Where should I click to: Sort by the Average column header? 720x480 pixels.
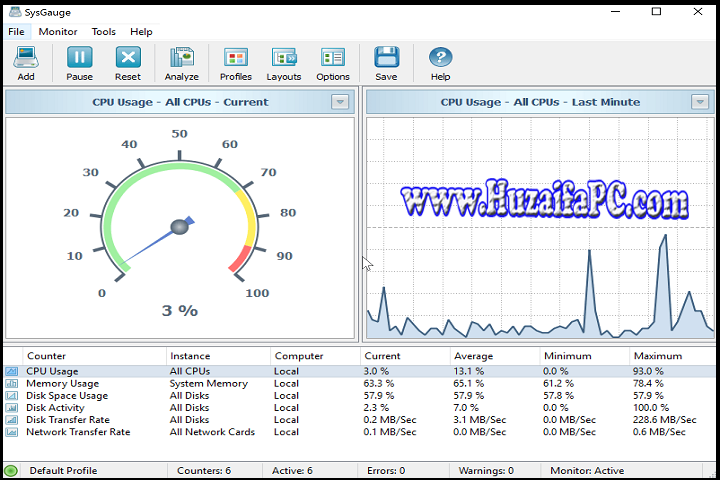495,356
